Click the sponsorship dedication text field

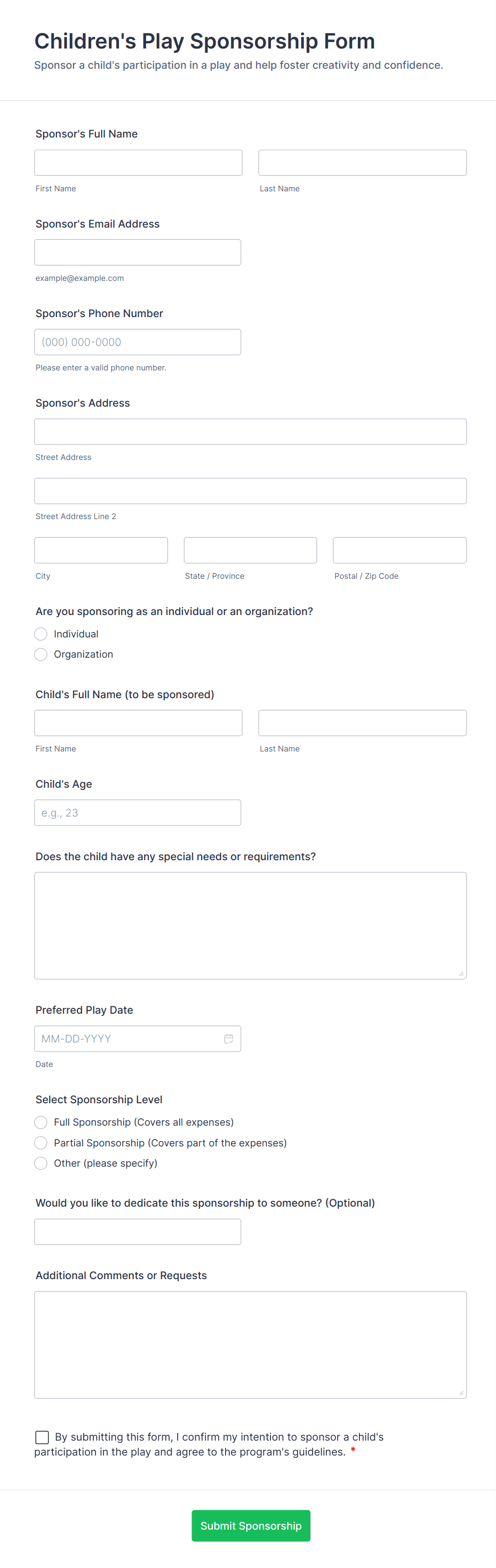coord(138,1231)
